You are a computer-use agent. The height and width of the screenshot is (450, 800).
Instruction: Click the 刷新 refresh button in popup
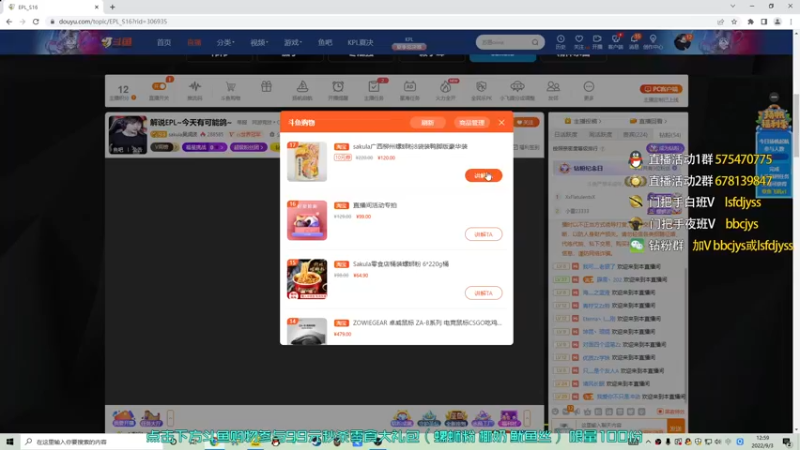[x=428, y=122]
